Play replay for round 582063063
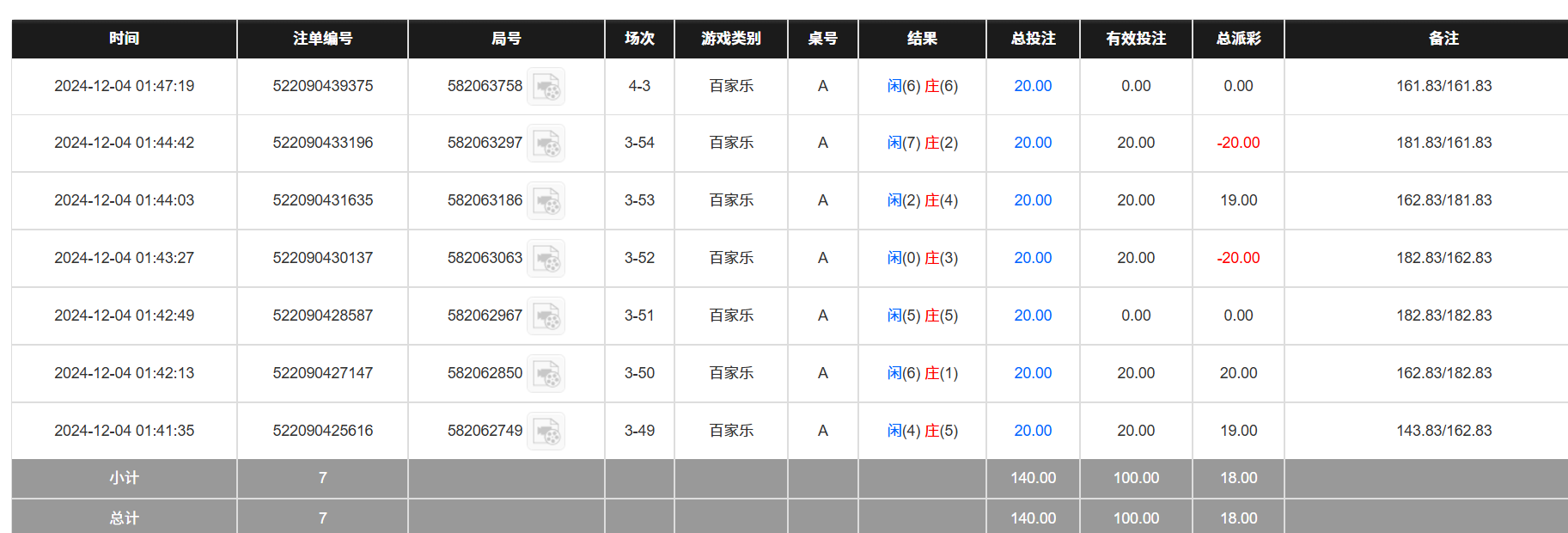The width and height of the screenshot is (1568, 533). coord(546,259)
